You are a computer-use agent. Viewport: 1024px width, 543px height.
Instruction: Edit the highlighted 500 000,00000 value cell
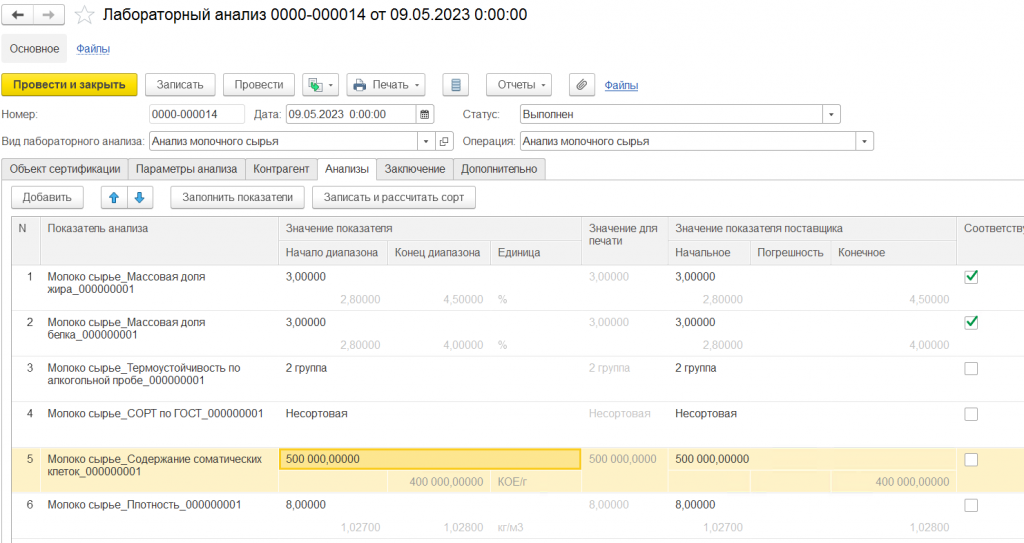(430, 459)
